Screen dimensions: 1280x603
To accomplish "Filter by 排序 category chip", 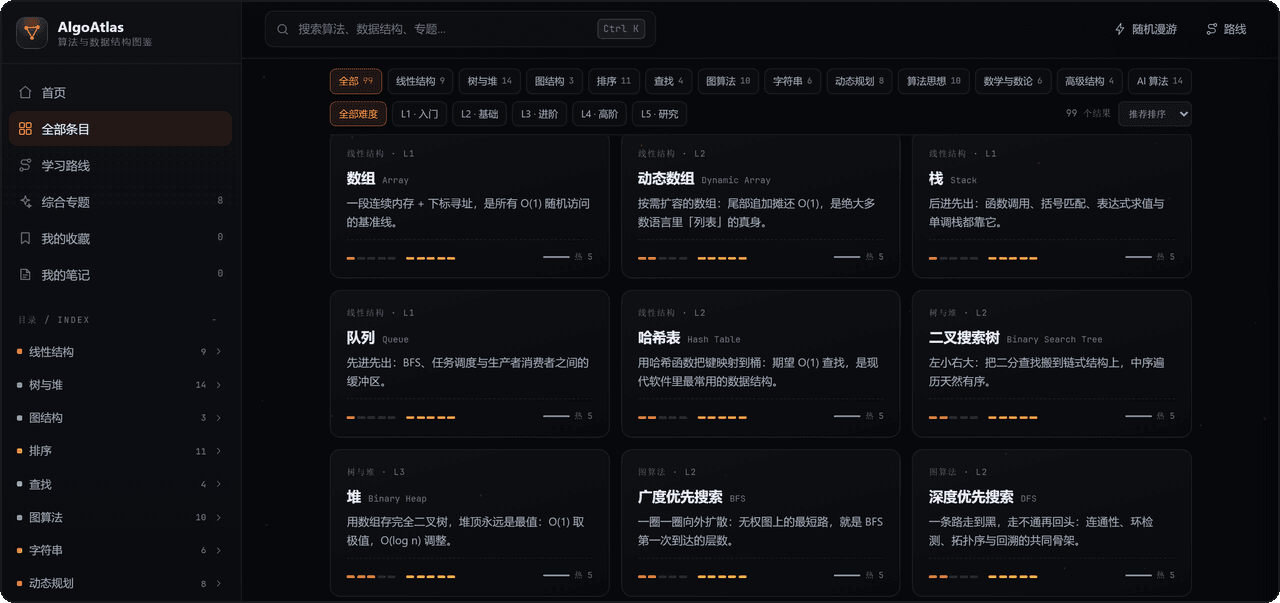I will pos(614,81).
